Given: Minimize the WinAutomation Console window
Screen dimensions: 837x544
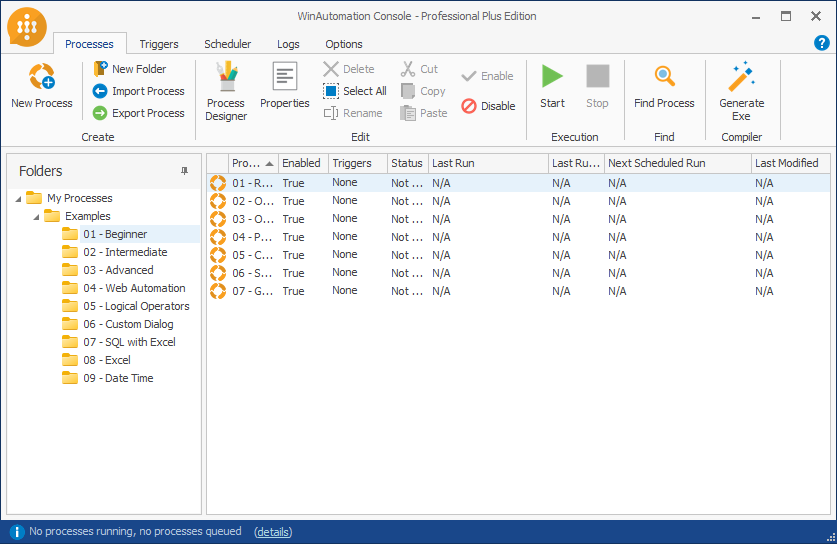Looking at the screenshot, I should tap(756, 17).
